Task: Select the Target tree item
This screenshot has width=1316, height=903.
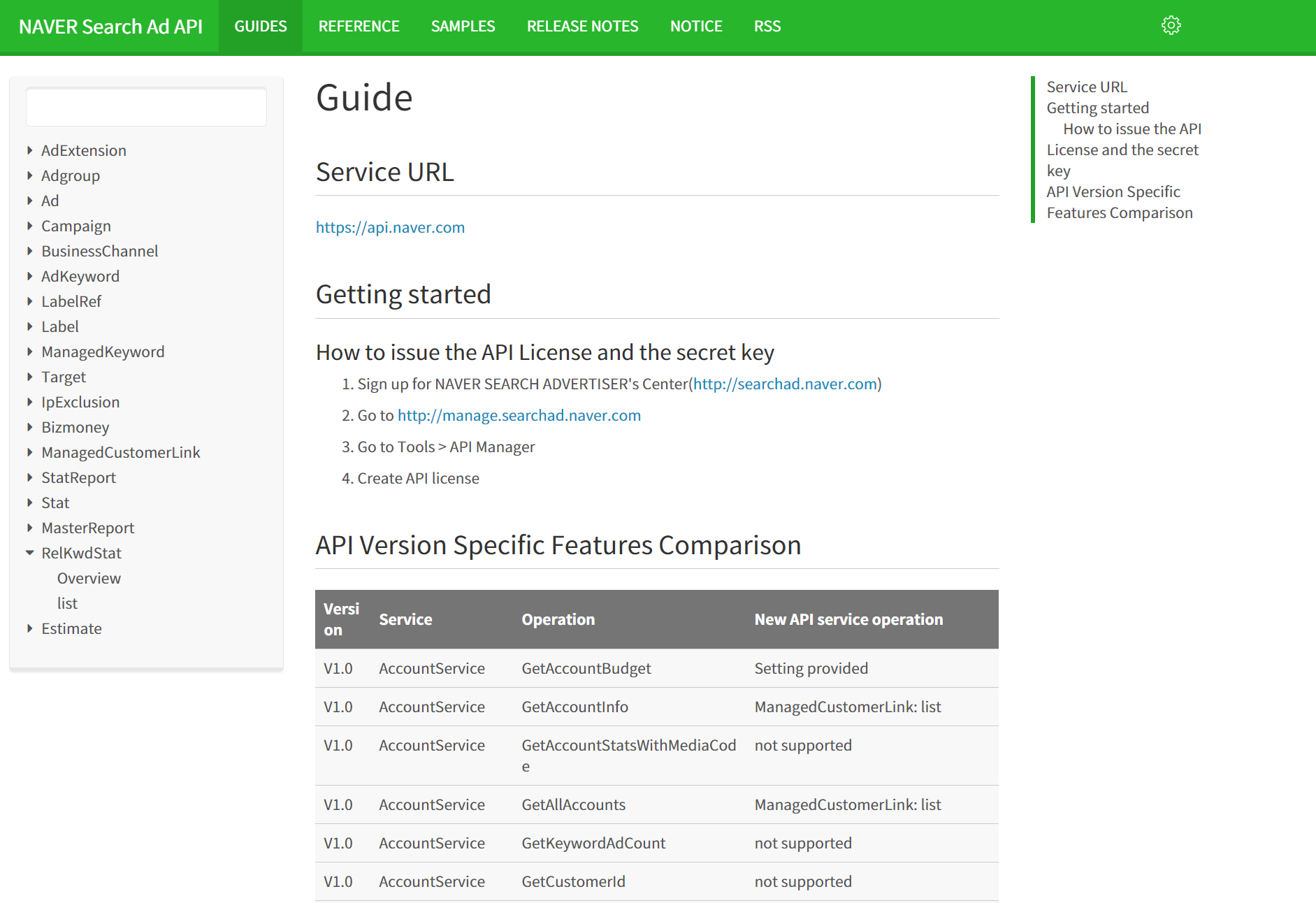Action: coord(64,377)
